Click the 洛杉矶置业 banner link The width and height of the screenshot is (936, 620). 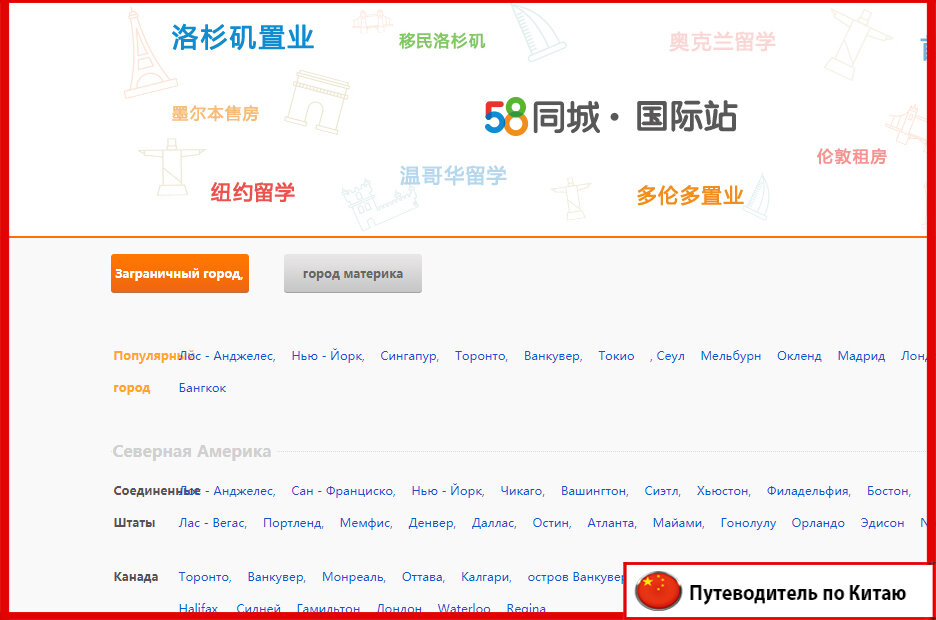pyautogui.click(x=242, y=38)
